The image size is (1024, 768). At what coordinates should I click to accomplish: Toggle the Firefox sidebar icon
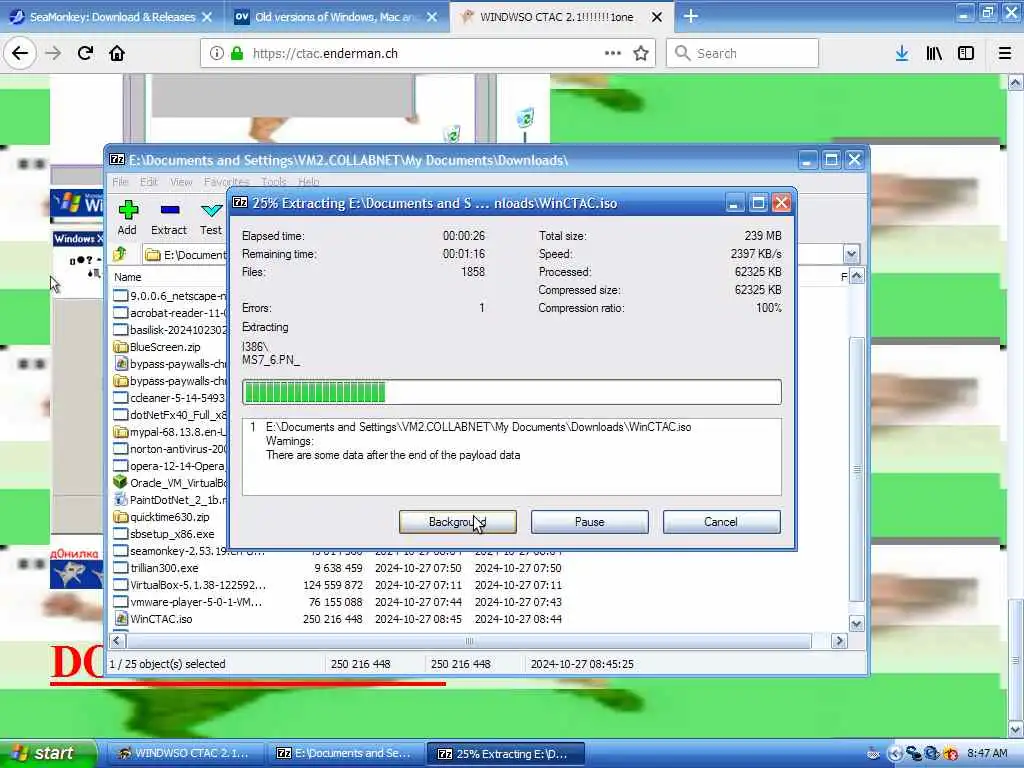click(966, 54)
